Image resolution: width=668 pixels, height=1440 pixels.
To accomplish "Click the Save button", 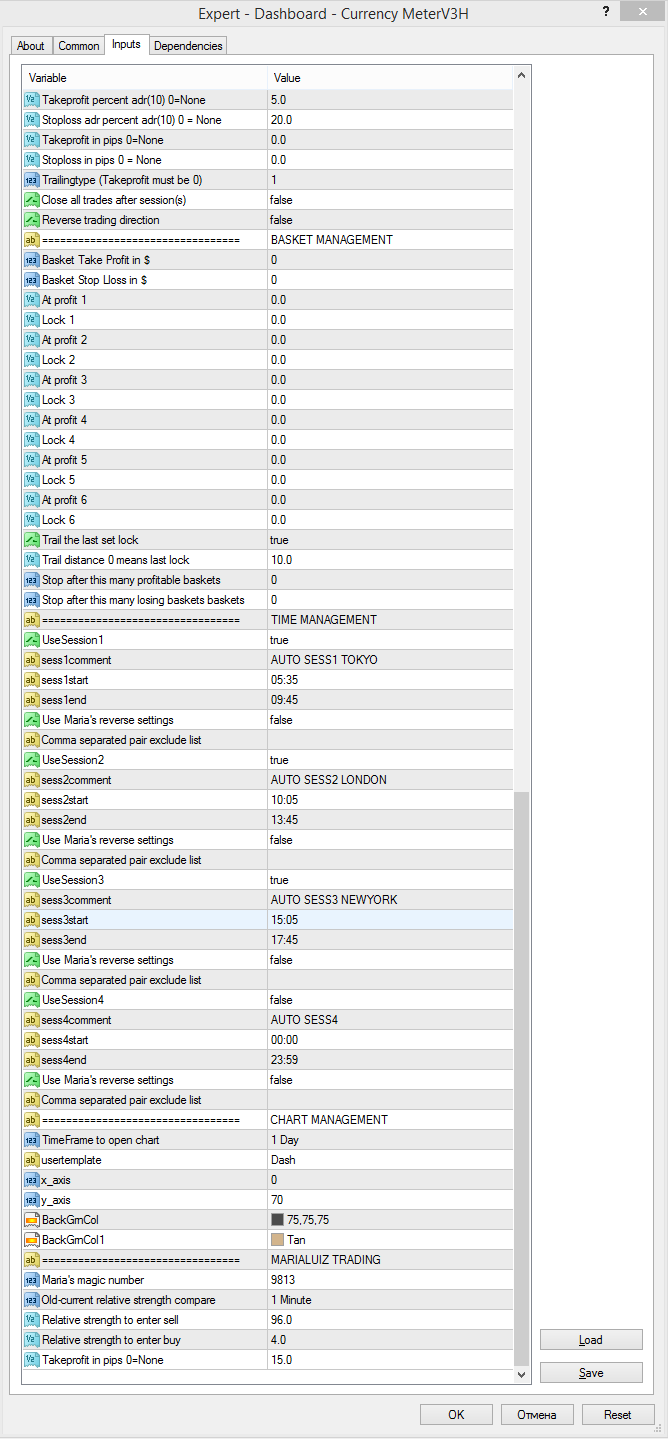I will (x=591, y=1373).
